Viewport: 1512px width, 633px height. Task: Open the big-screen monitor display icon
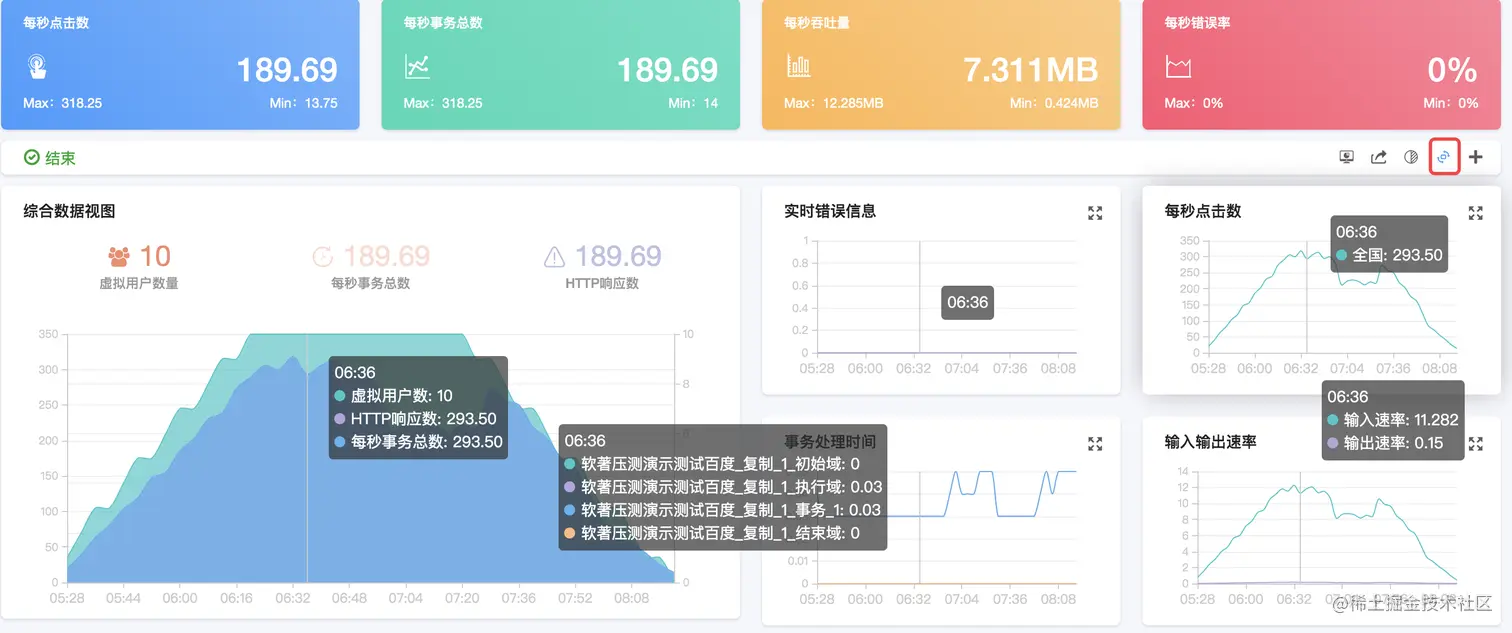coord(1347,157)
